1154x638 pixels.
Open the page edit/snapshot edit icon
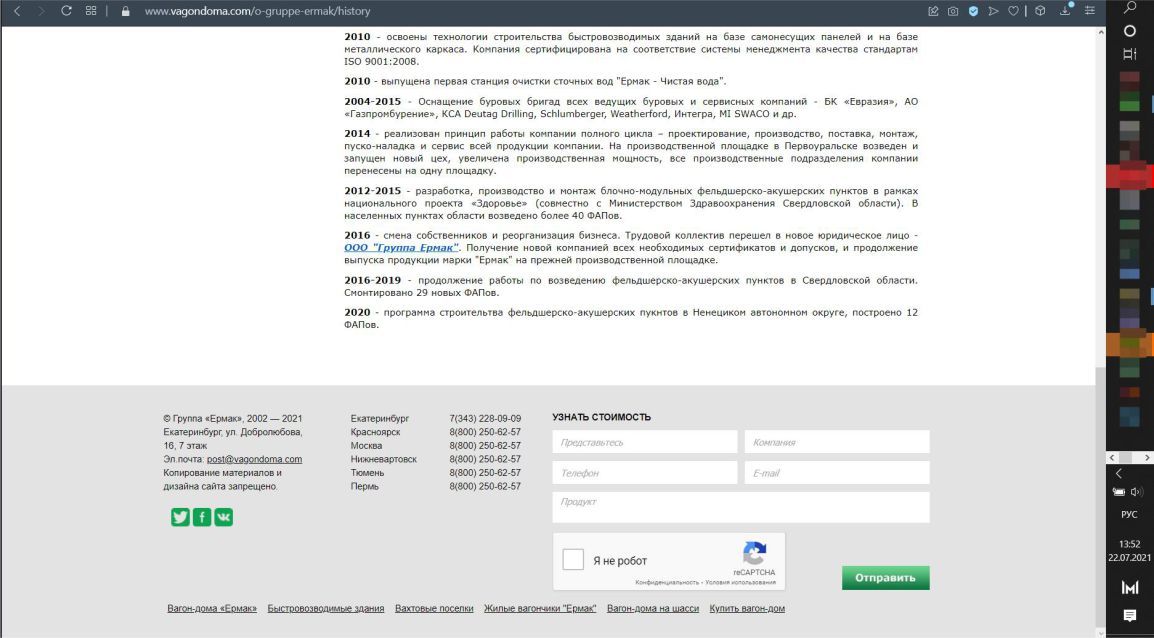[x=933, y=11]
